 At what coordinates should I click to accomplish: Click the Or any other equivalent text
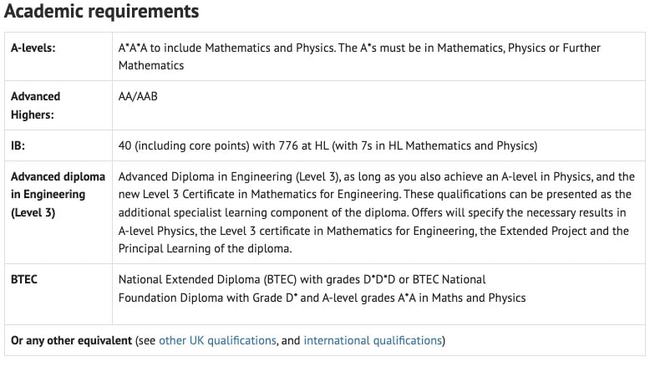(72, 340)
